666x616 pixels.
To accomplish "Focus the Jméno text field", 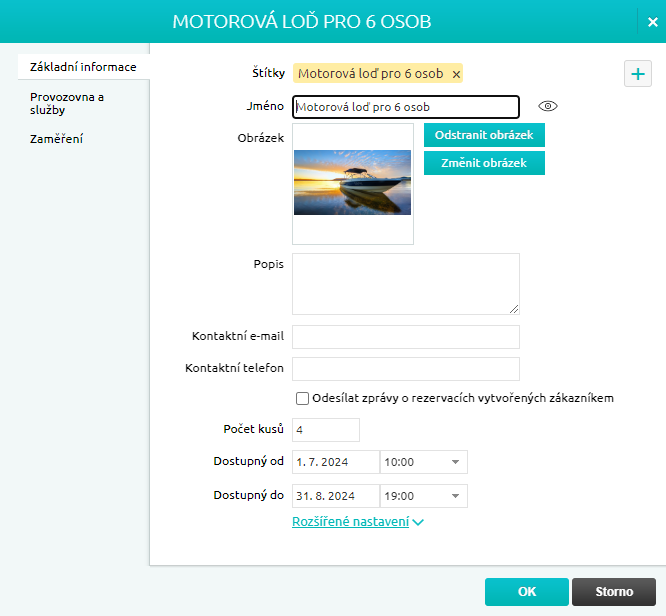I will (405, 107).
